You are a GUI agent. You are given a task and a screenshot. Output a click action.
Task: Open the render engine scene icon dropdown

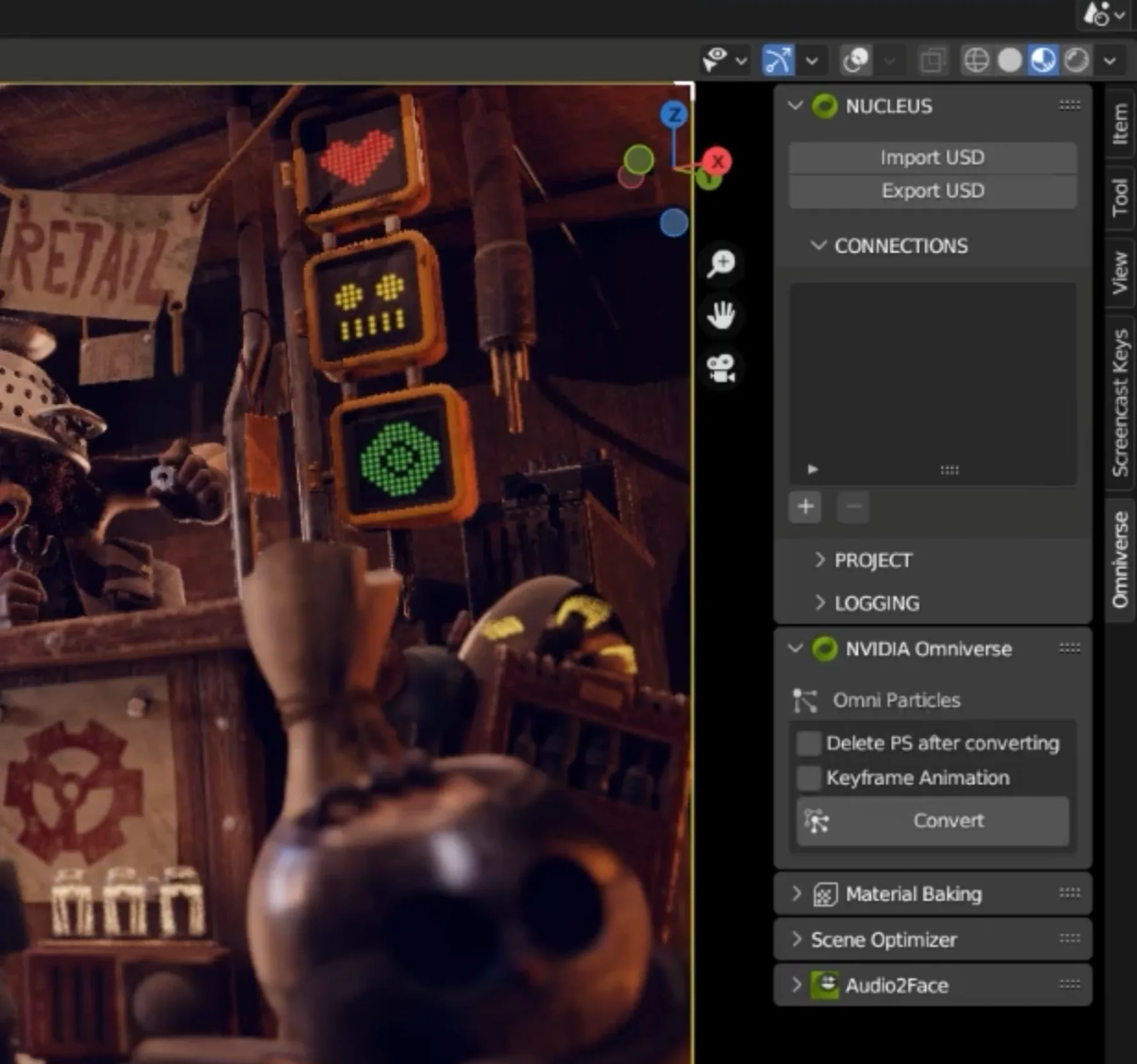[1104, 14]
